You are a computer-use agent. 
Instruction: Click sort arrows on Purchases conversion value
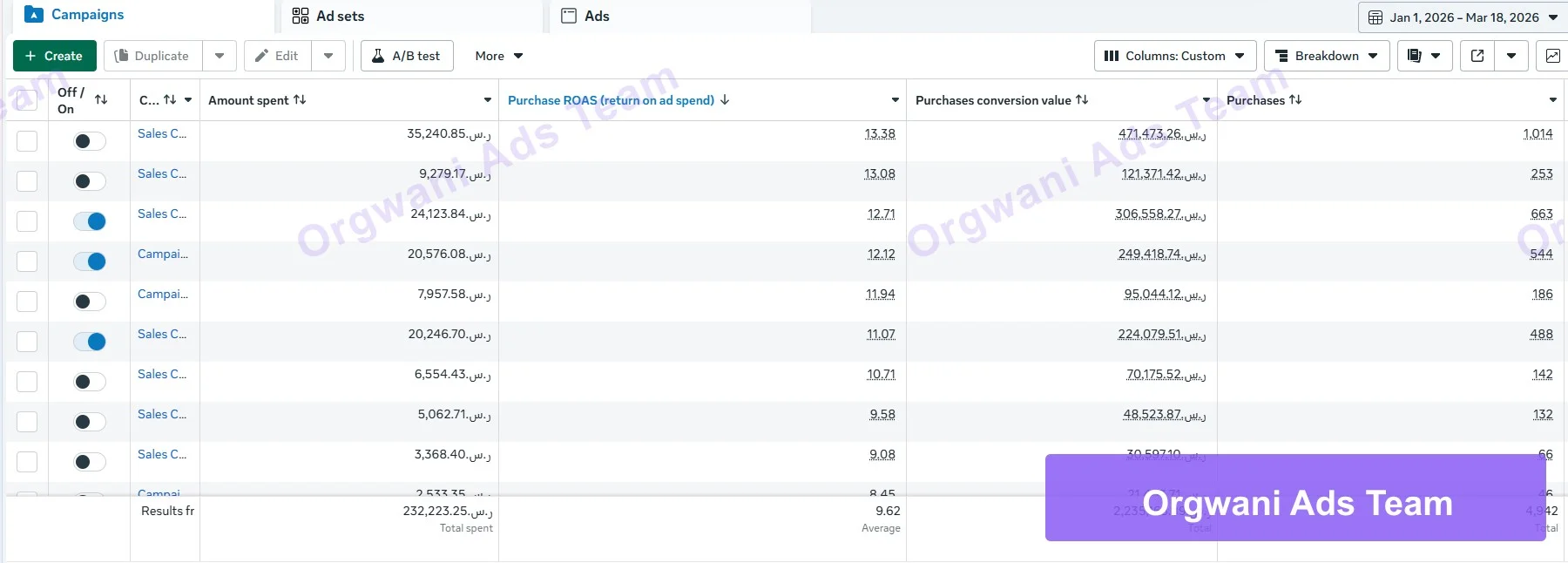(x=1082, y=100)
